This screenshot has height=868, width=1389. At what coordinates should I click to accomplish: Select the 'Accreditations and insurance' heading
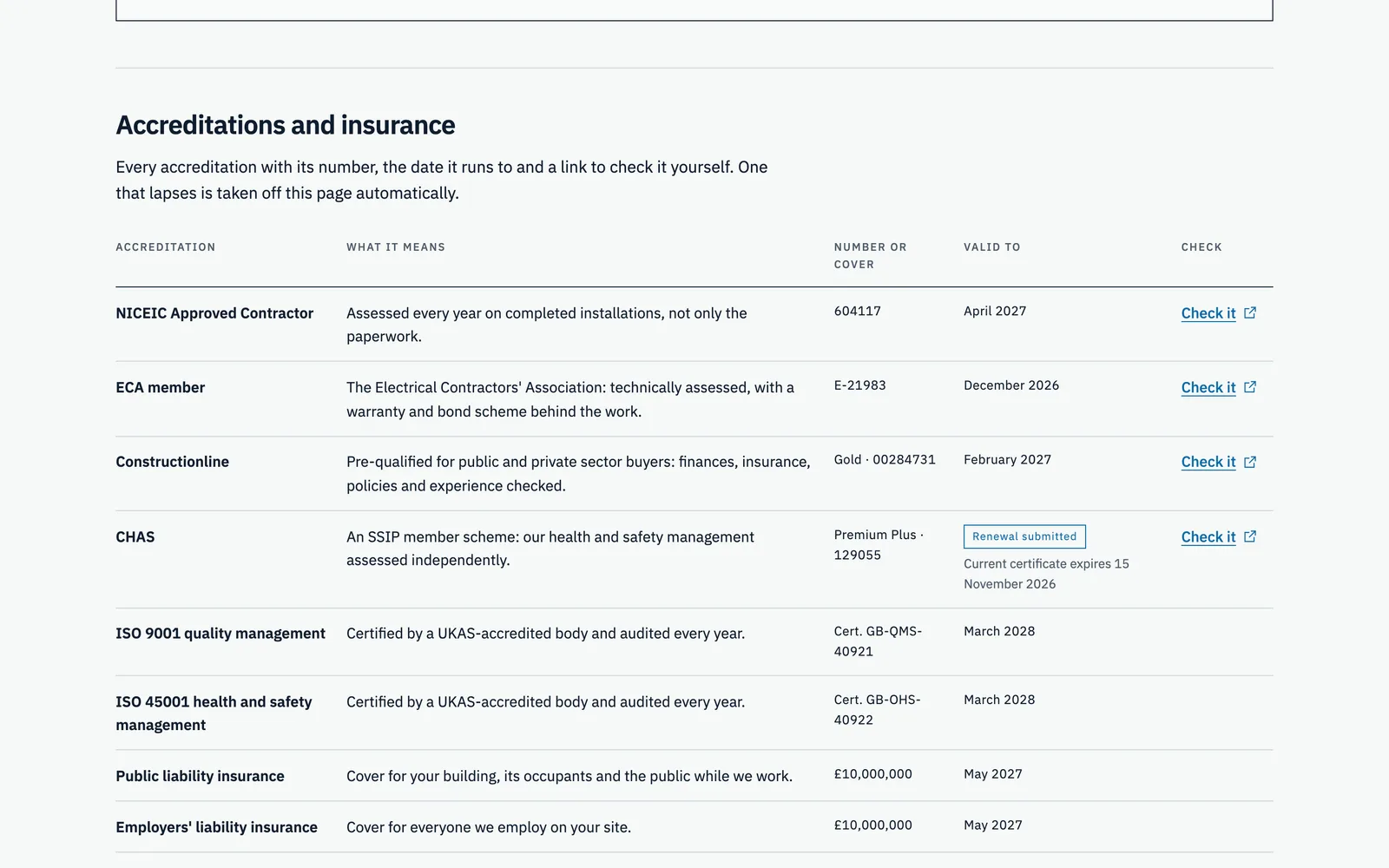[286, 125]
